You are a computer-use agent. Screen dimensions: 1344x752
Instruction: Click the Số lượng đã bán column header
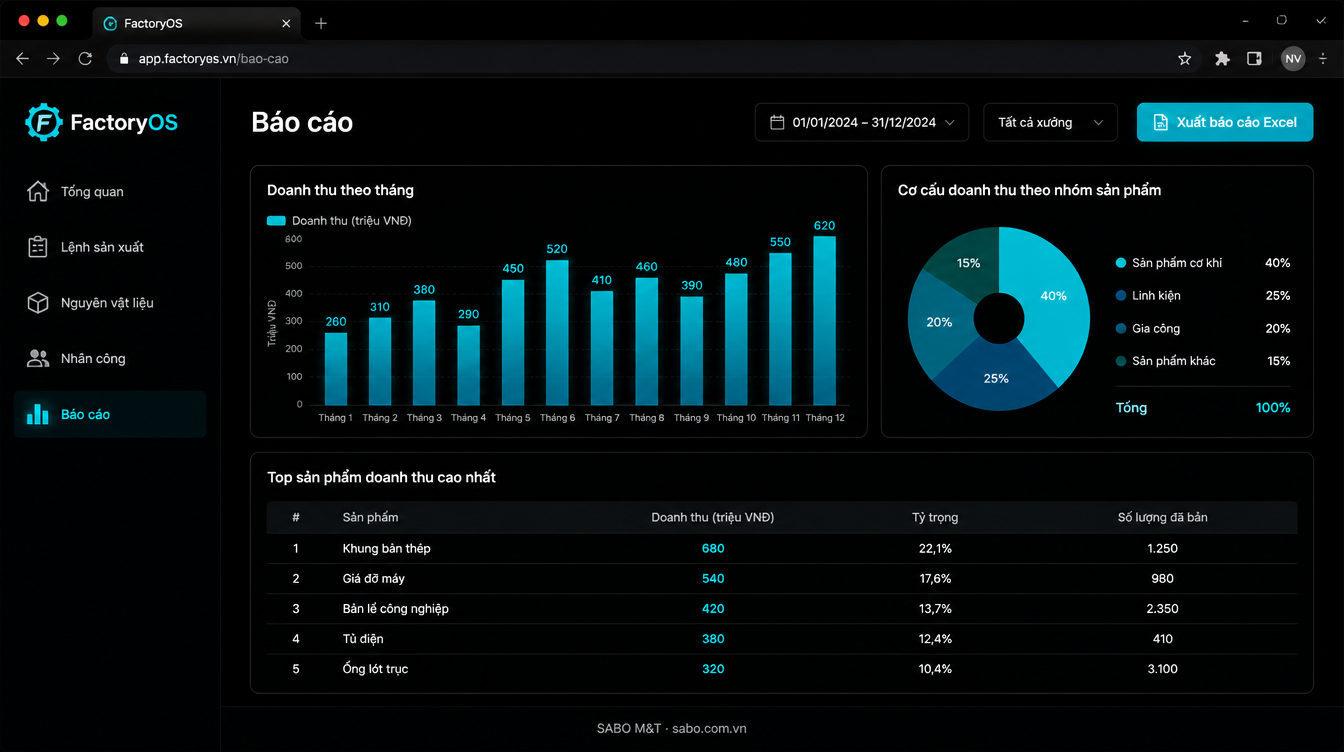point(1163,517)
